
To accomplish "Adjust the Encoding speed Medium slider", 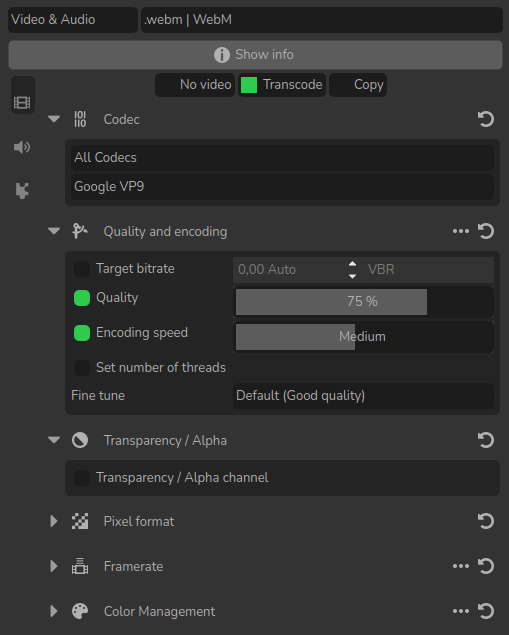I will click(363, 337).
